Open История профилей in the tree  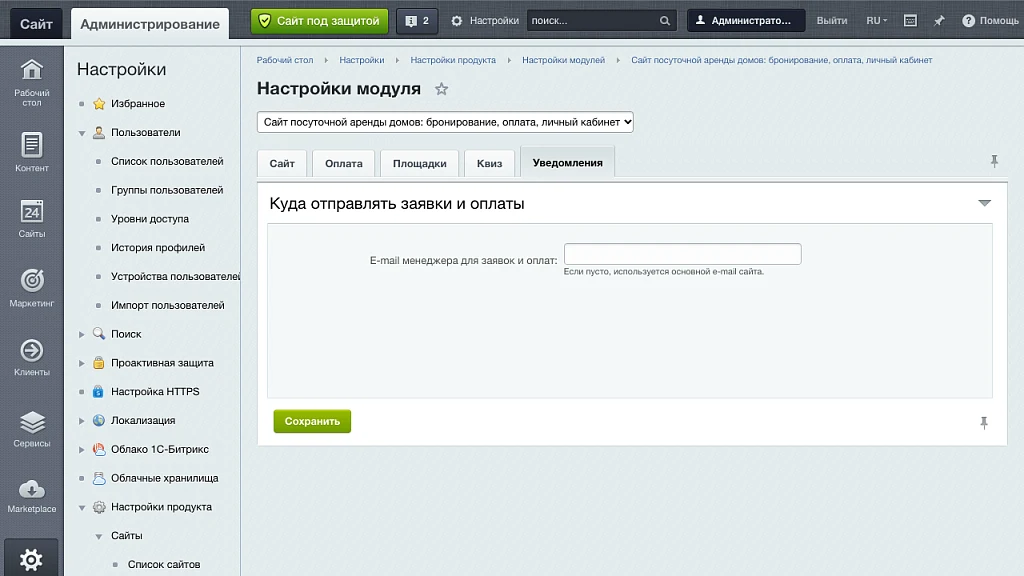(x=158, y=248)
